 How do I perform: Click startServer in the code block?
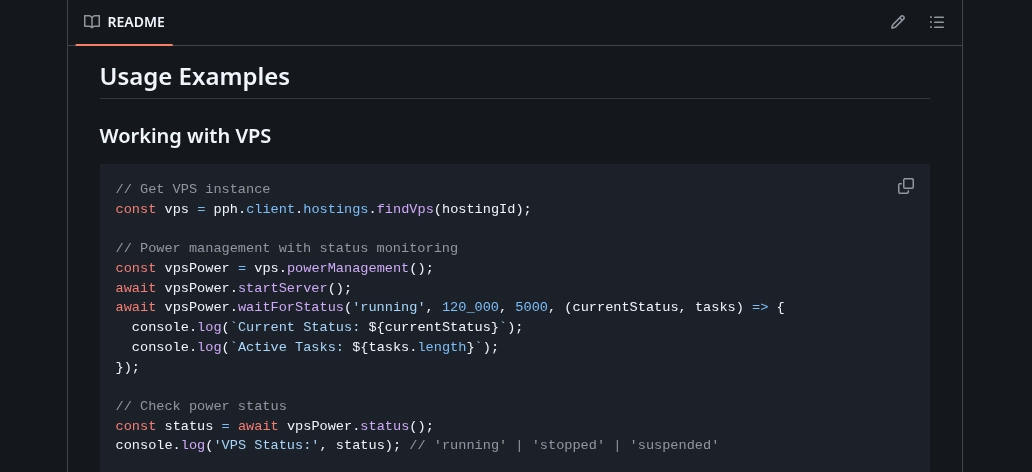(283, 288)
